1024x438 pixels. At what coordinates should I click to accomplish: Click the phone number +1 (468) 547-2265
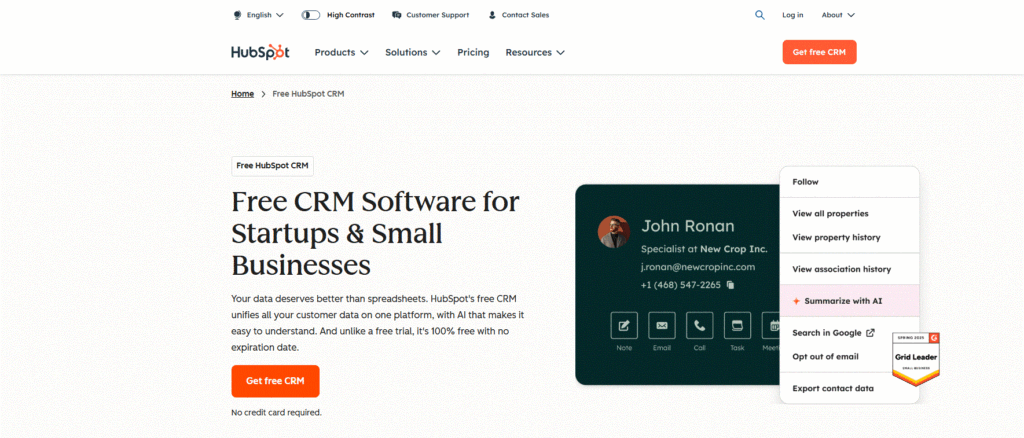coord(681,285)
